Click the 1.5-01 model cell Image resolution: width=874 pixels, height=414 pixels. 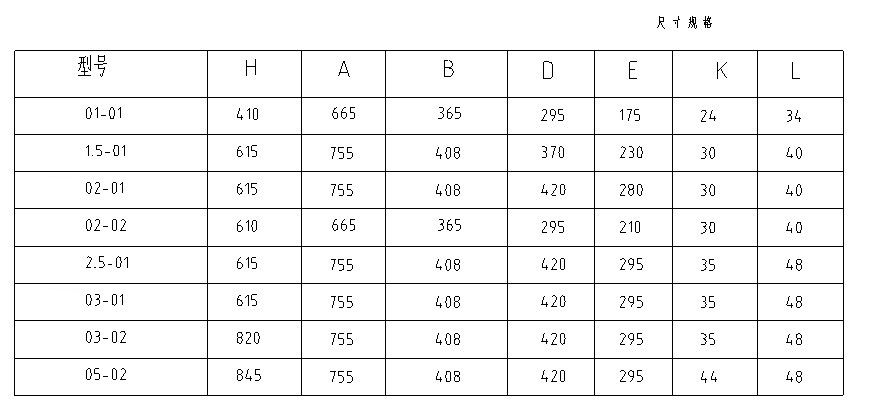click(x=104, y=152)
